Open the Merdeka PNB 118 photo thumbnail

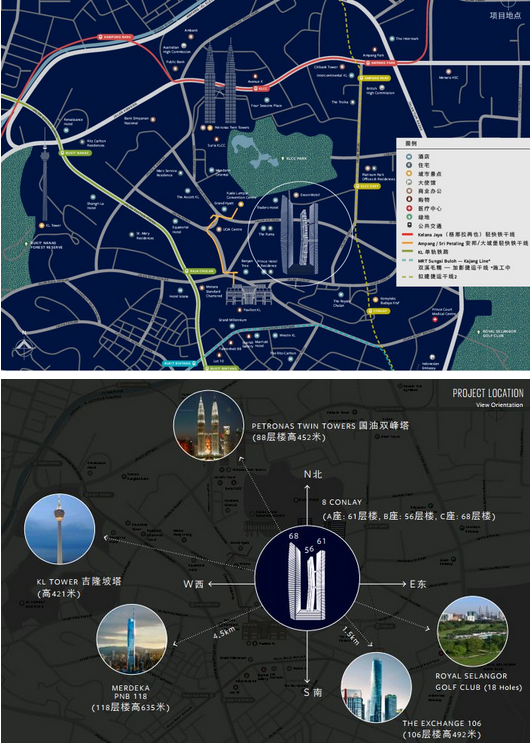point(131,639)
